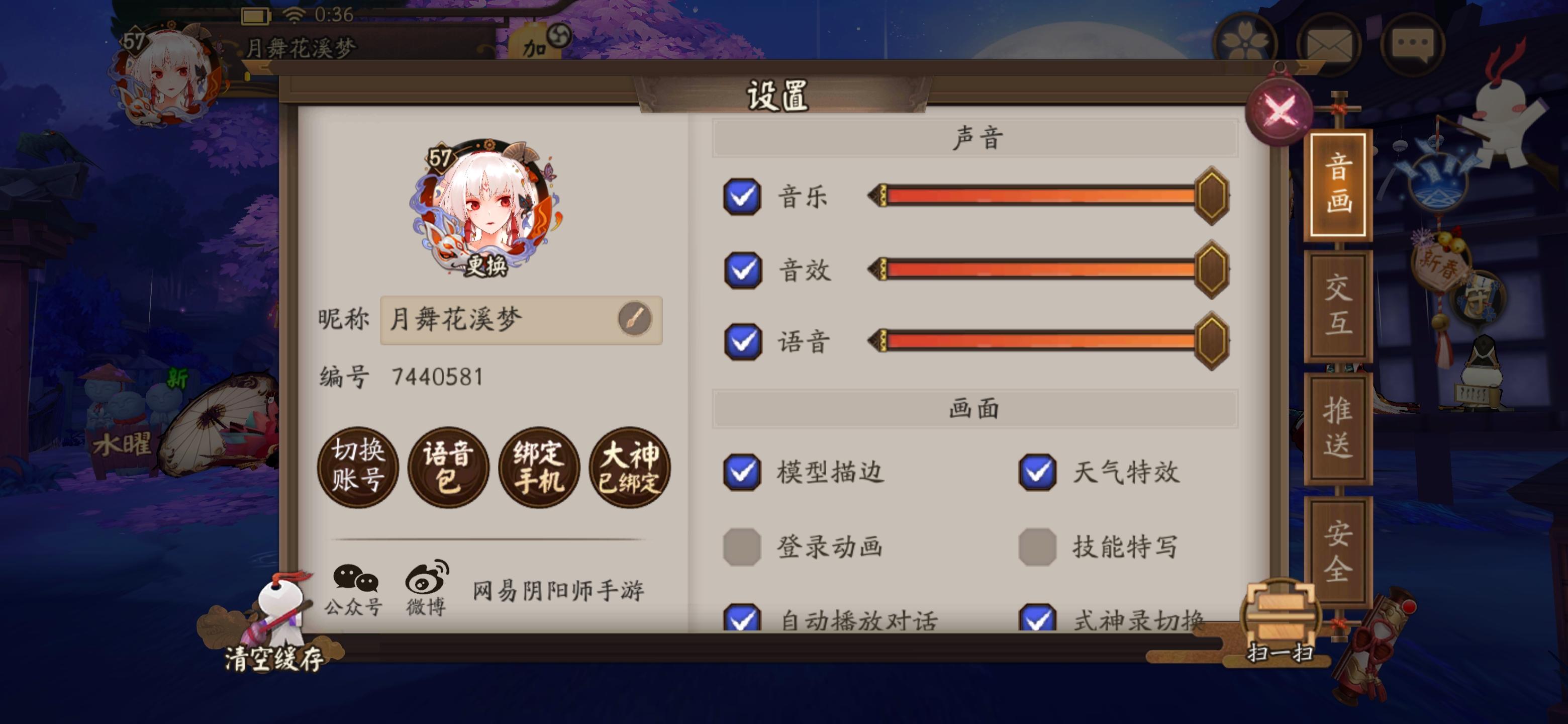Uncheck the 音效 sound effects checkbox
Viewport: 1568px width, 724px height.
(x=742, y=270)
